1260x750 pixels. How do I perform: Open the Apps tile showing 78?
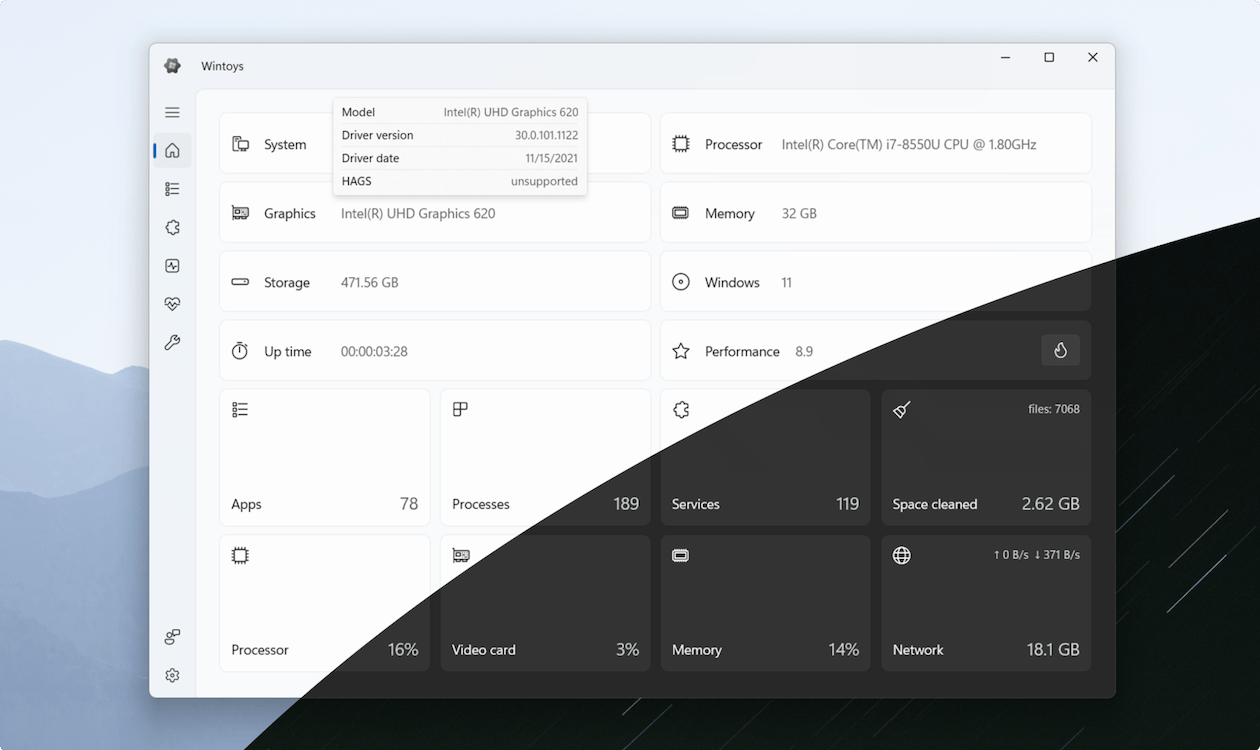[x=324, y=458]
